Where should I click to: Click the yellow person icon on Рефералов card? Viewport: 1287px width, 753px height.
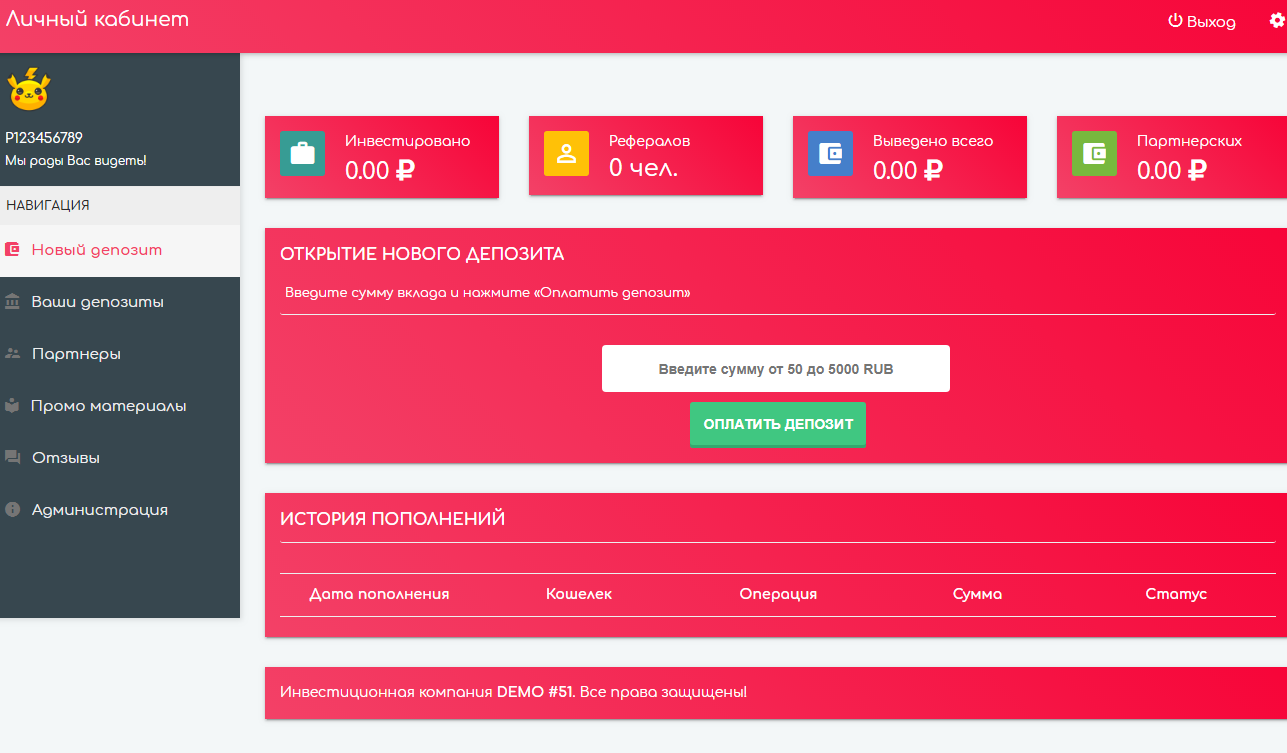click(x=566, y=154)
